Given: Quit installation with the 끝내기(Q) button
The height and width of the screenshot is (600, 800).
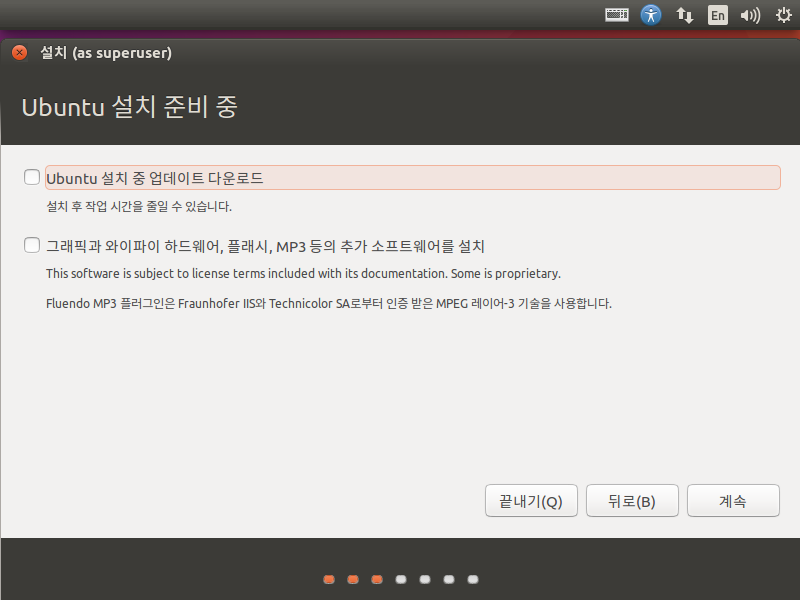Looking at the screenshot, I should [531, 500].
